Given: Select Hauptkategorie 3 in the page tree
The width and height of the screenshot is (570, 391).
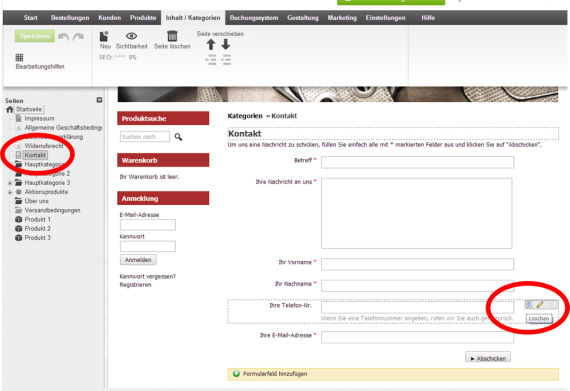Looking at the screenshot, I should click(47, 183).
